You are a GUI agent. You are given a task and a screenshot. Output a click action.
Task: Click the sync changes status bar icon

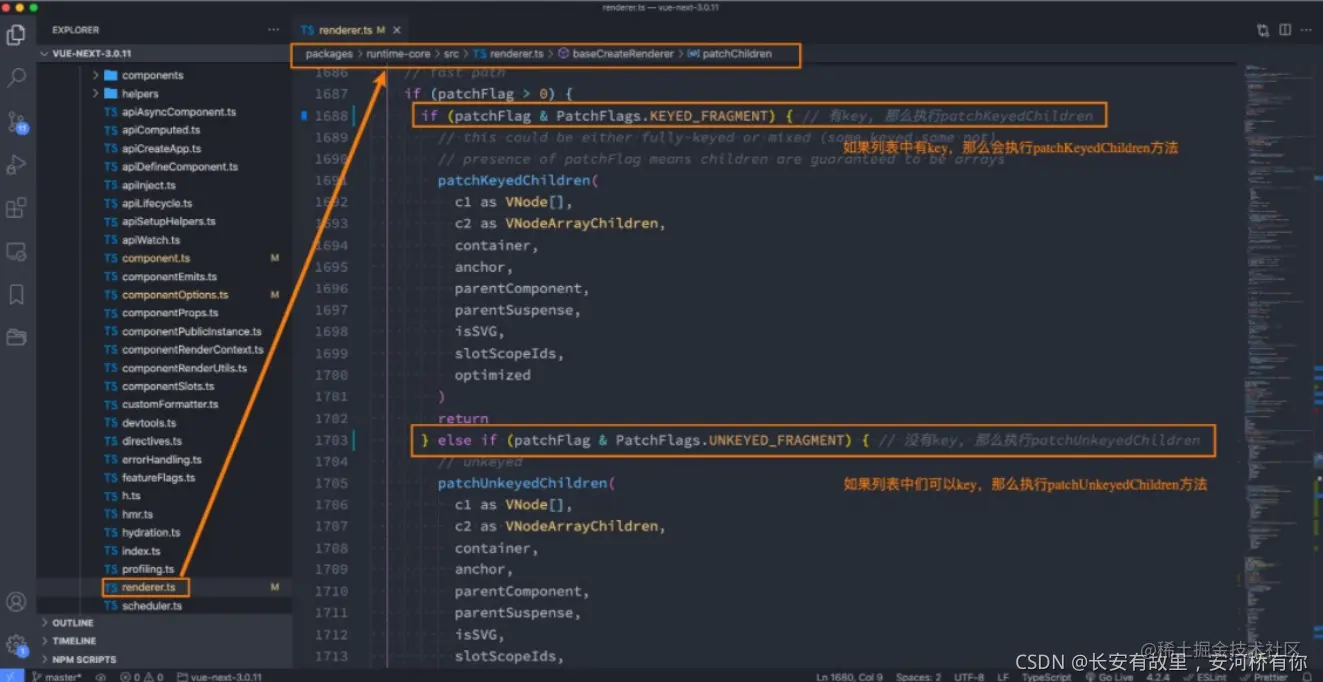(102, 677)
